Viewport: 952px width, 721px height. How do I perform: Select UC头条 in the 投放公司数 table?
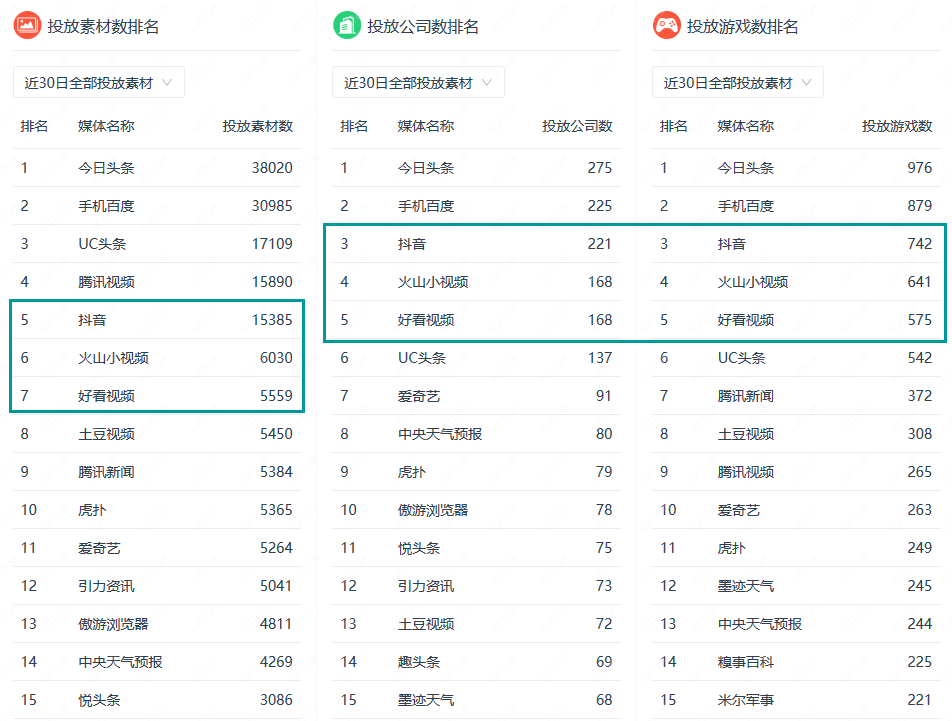(x=422, y=358)
